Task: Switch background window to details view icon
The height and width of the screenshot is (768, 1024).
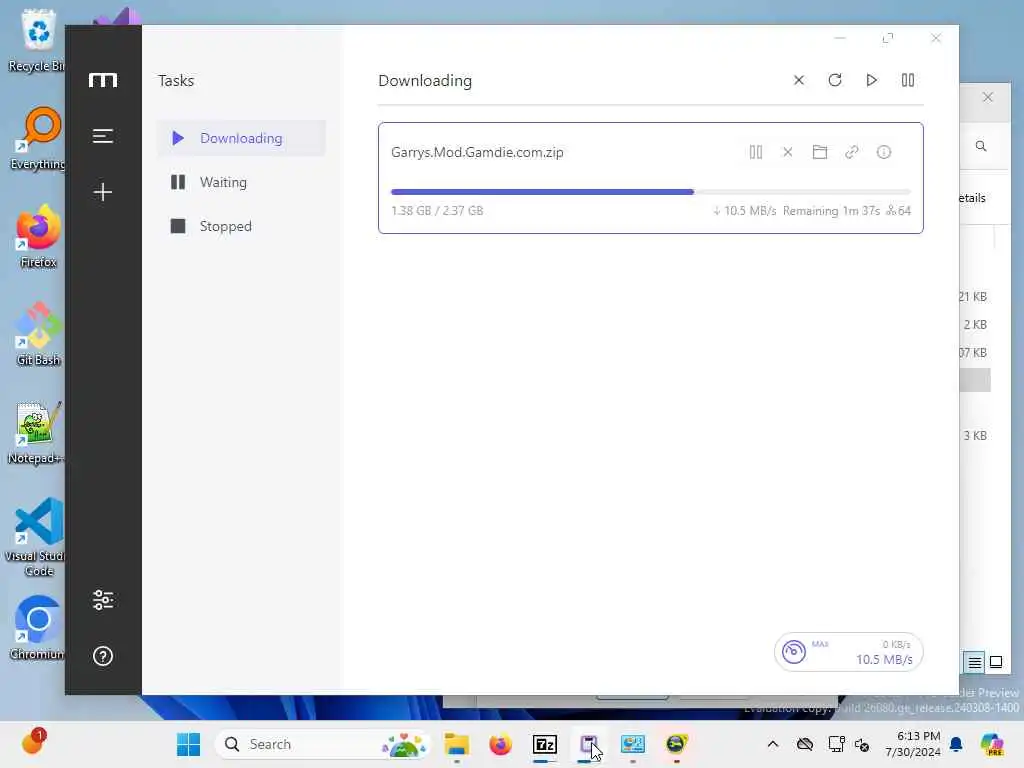Action: [x=974, y=662]
